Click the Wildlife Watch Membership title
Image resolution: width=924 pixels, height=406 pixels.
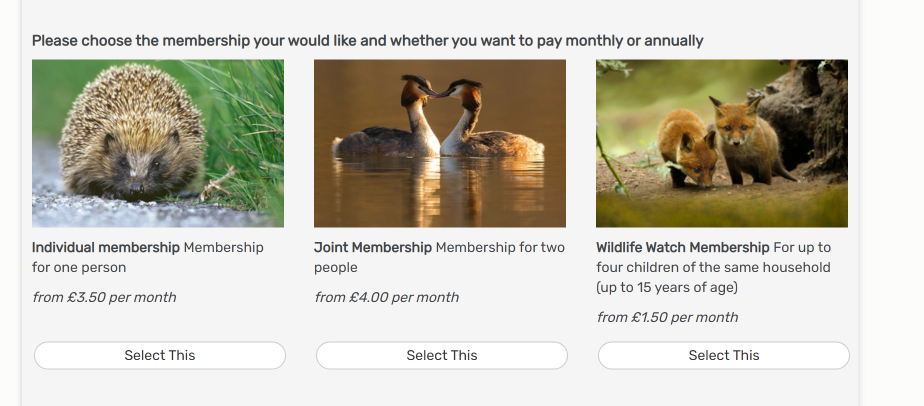(x=683, y=247)
